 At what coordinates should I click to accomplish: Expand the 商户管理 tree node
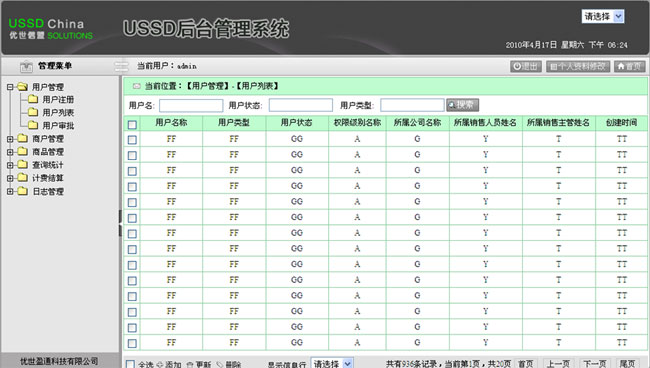click(10, 139)
